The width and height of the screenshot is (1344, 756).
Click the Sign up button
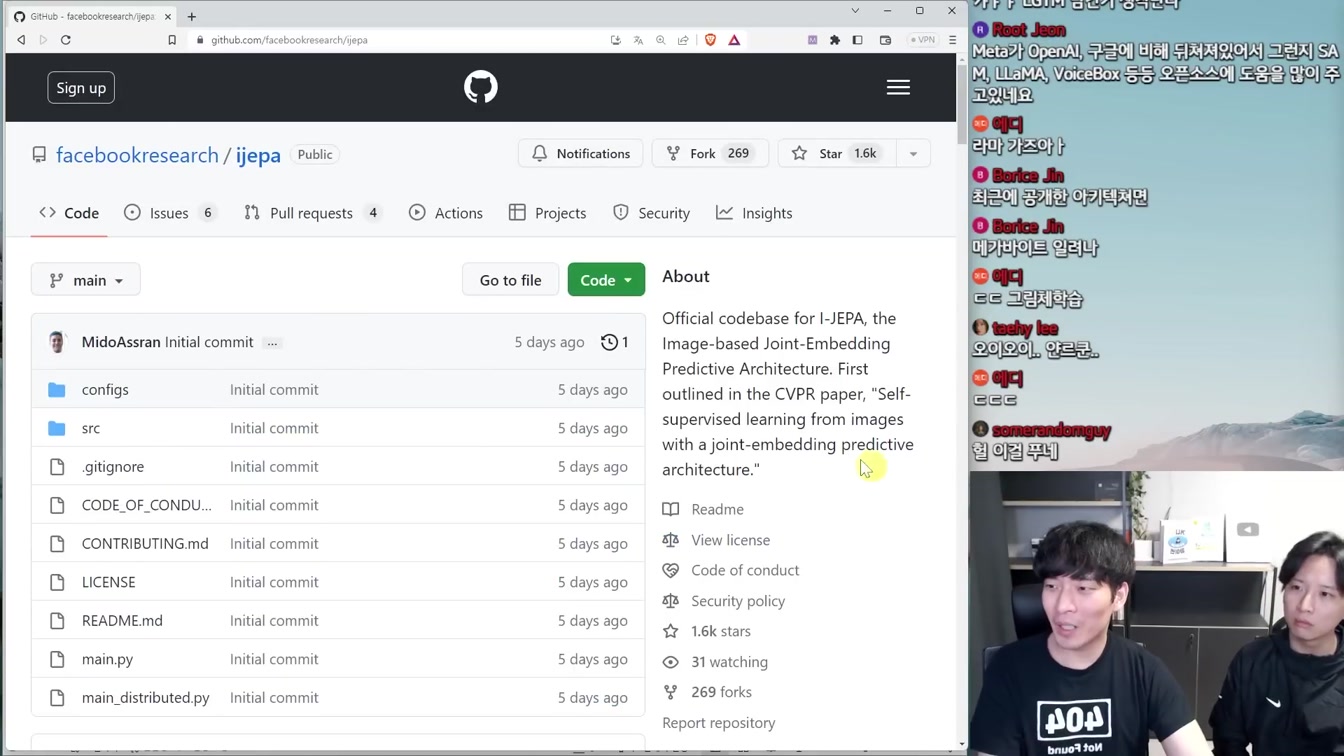[81, 88]
